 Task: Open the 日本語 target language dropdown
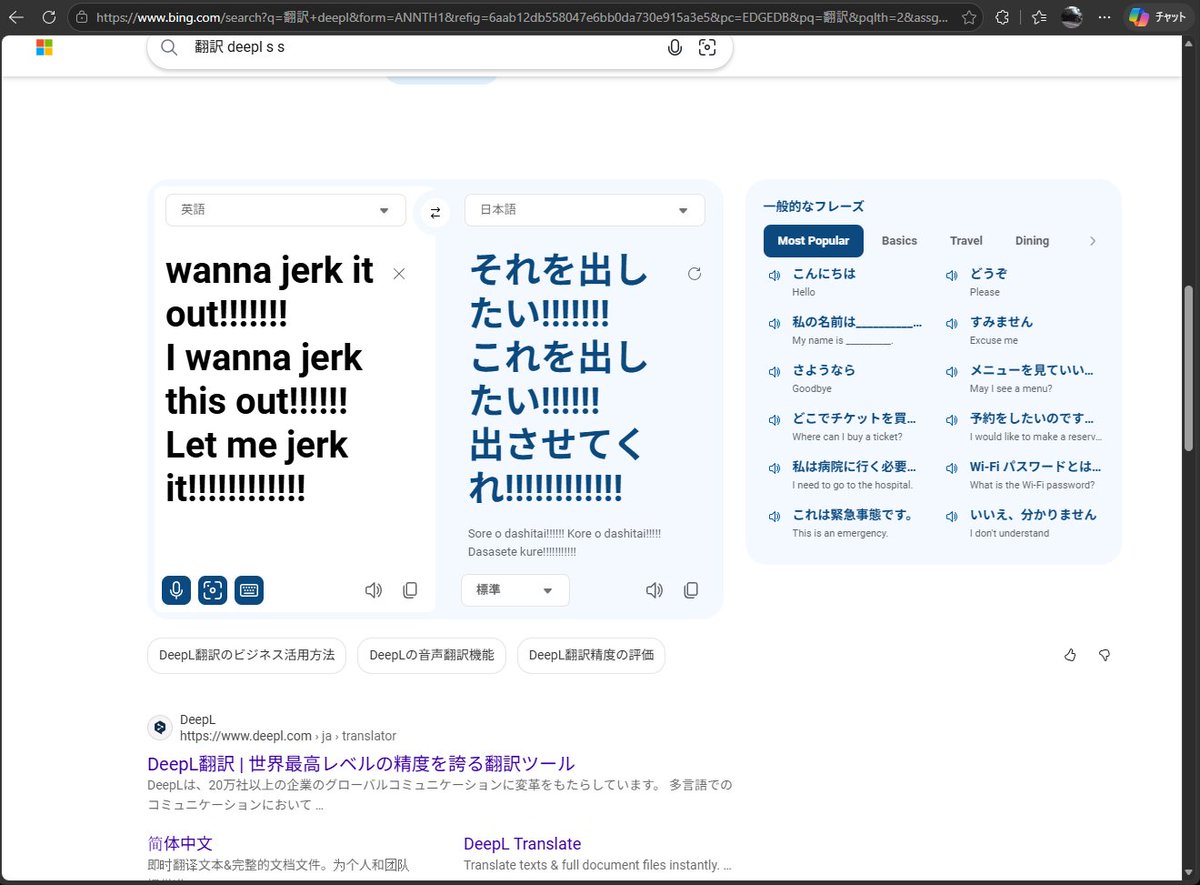585,210
